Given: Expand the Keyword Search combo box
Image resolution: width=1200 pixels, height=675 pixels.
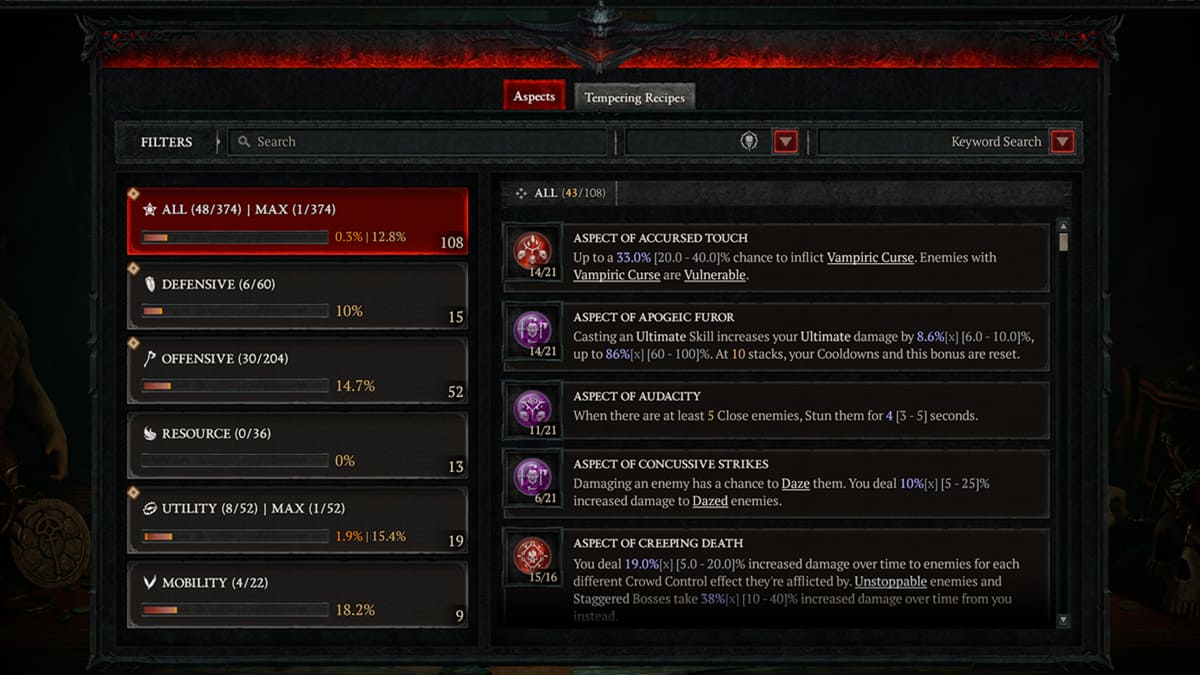Looking at the screenshot, I should (x=948, y=142).
